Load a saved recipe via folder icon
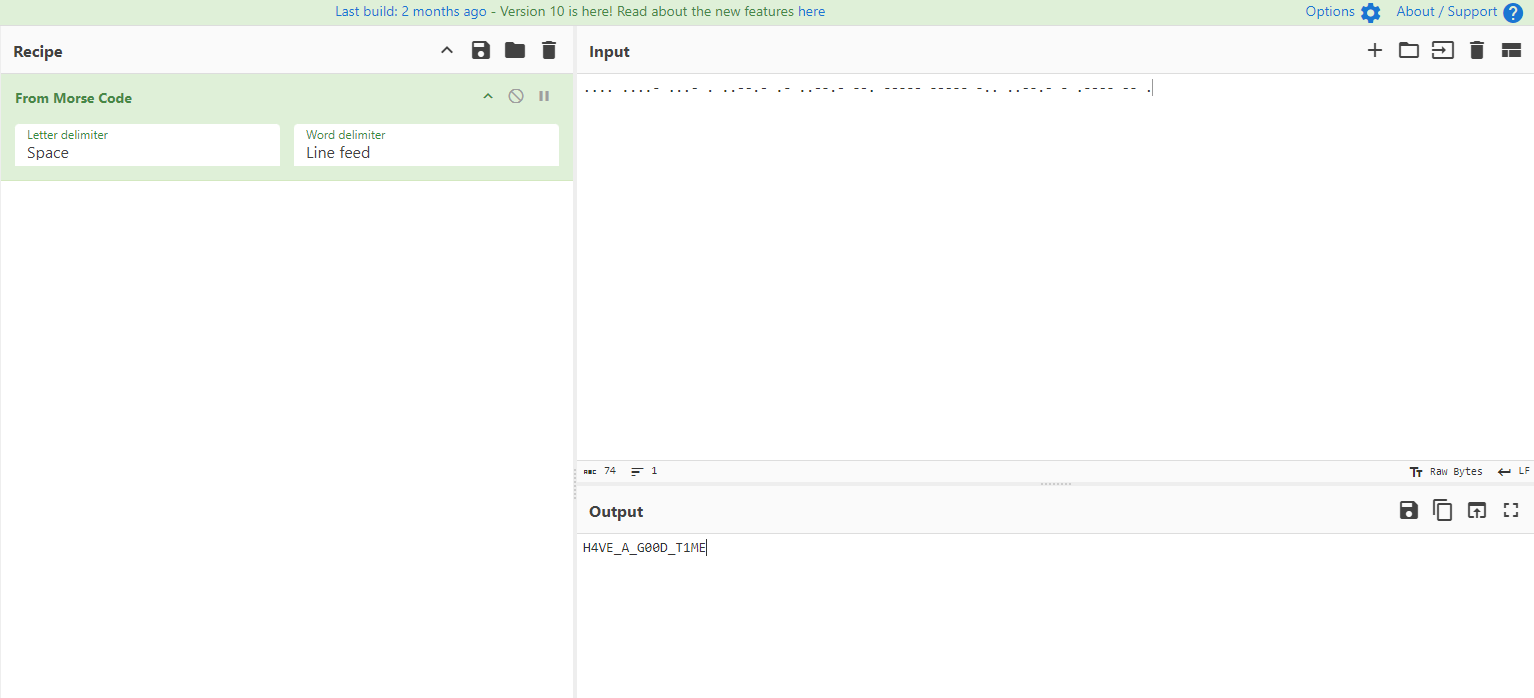1534x698 pixels. [515, 51]
